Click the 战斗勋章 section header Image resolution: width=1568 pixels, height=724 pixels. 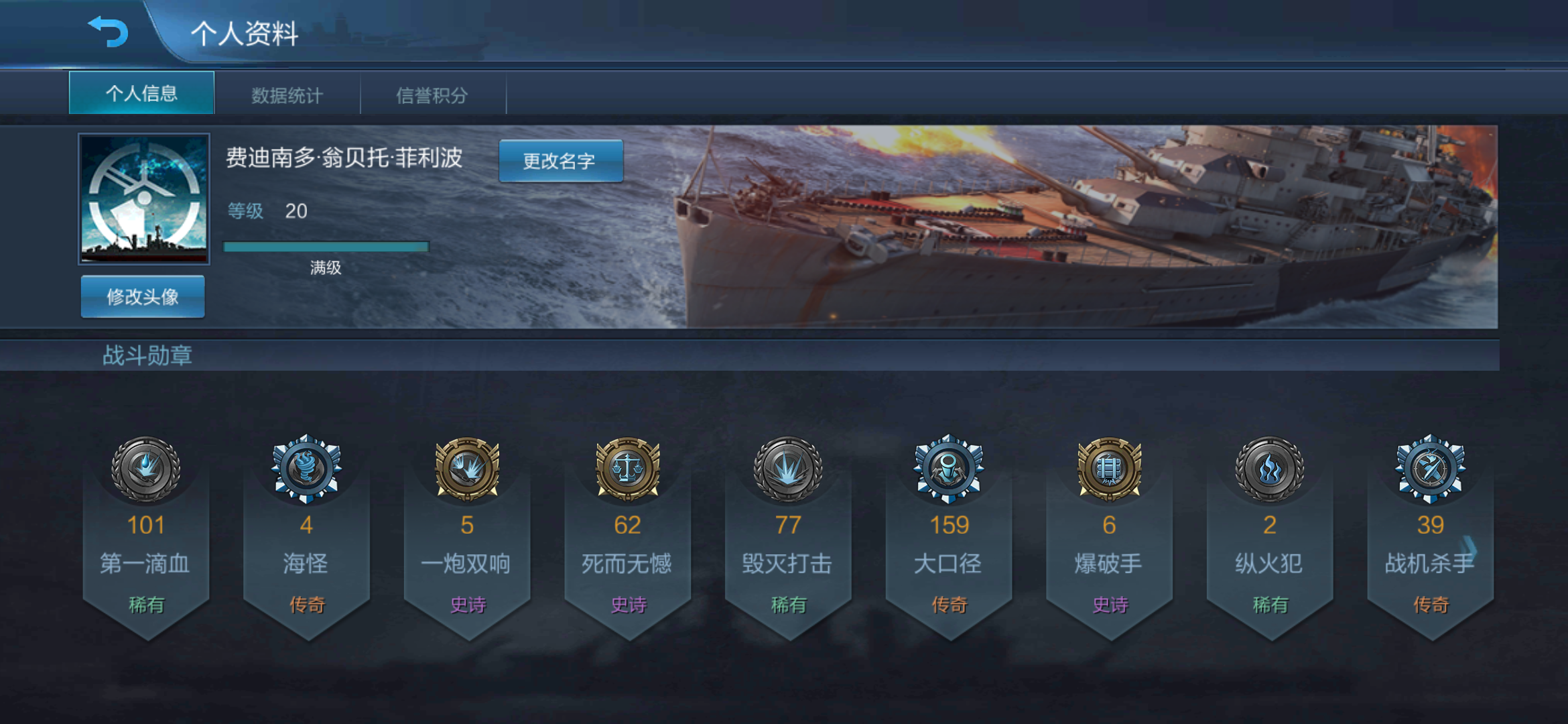point(147,355)
